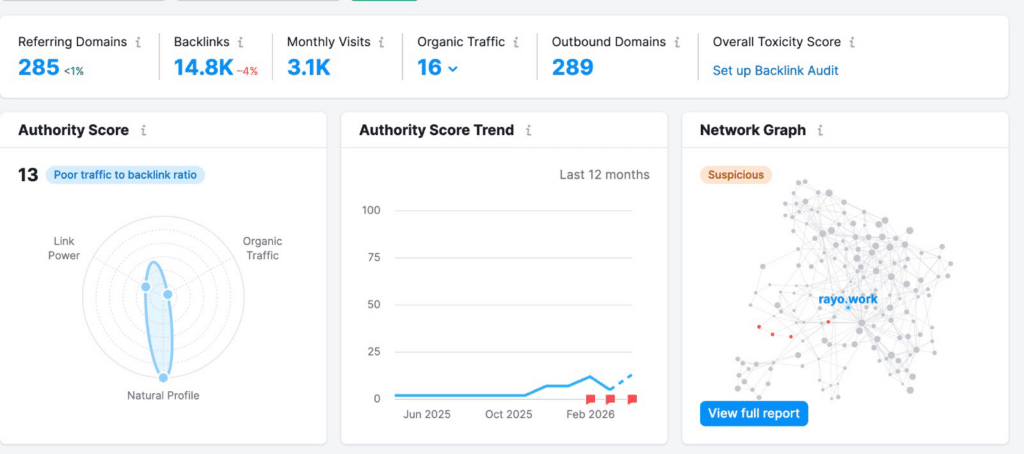Click info icon beside Organic Traffic
The width and height of the screenshot is (1024, 454).
(515, 43)
